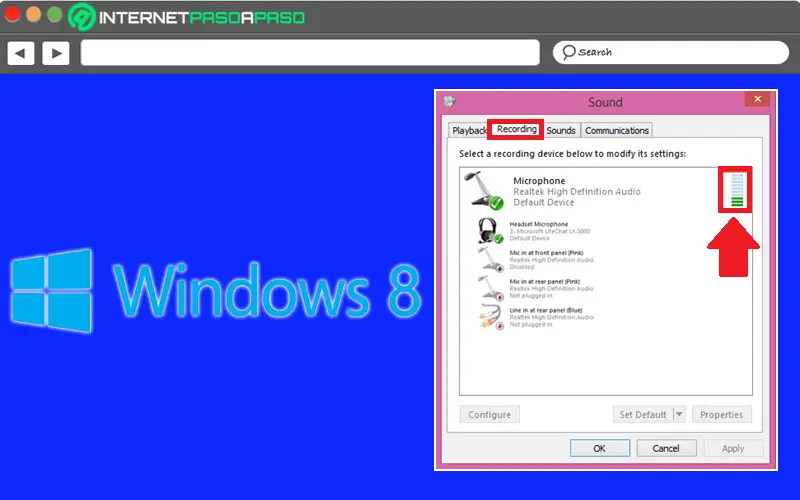Click 'Mic in at rear panel (Pink)' text
This screenshot has height=500, width=800.
[x=544, y=281]
